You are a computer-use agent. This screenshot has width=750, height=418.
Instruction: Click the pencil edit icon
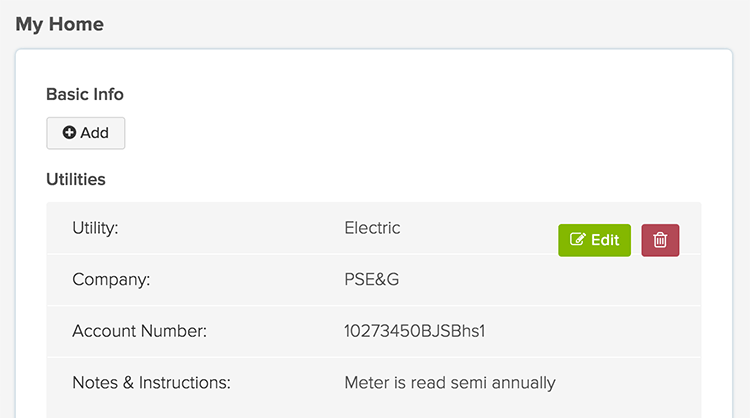click(577, 240)
